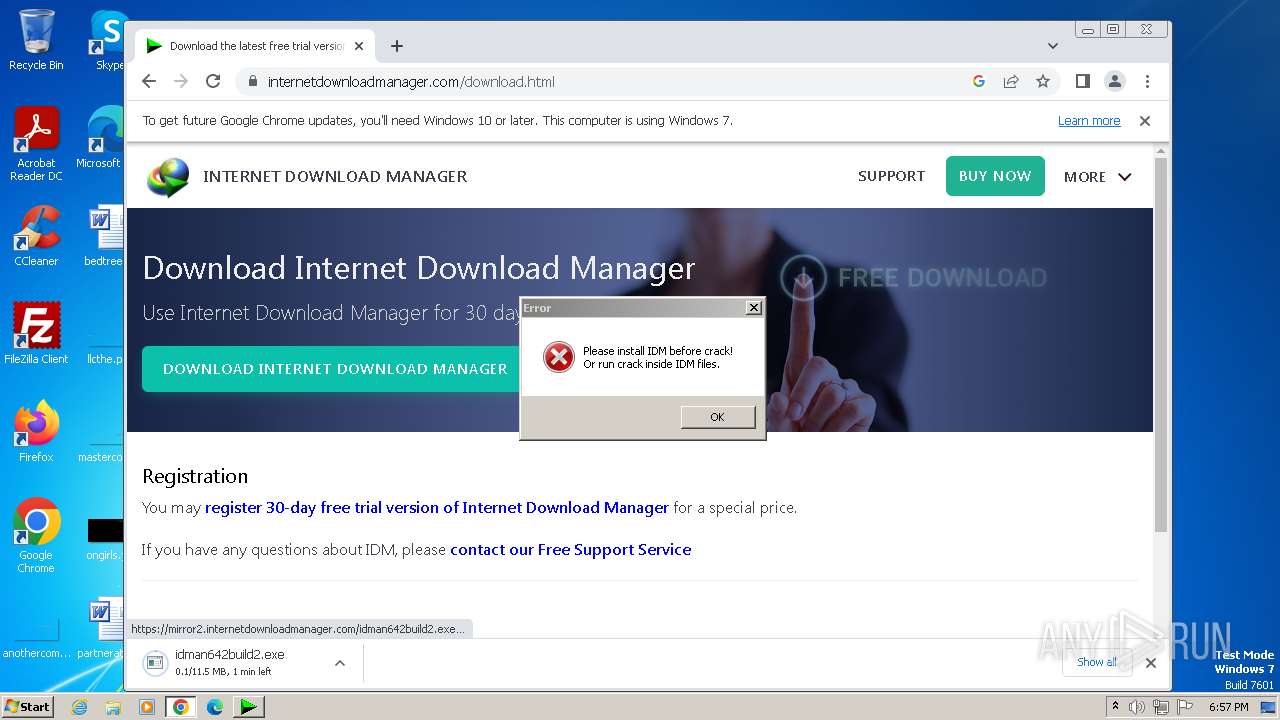
Task: Close the downloads bar
Action: (1151, 662)
